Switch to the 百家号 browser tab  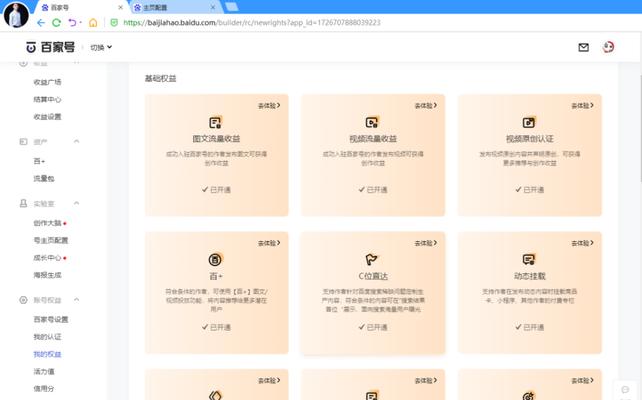click(x=82, y=7)
